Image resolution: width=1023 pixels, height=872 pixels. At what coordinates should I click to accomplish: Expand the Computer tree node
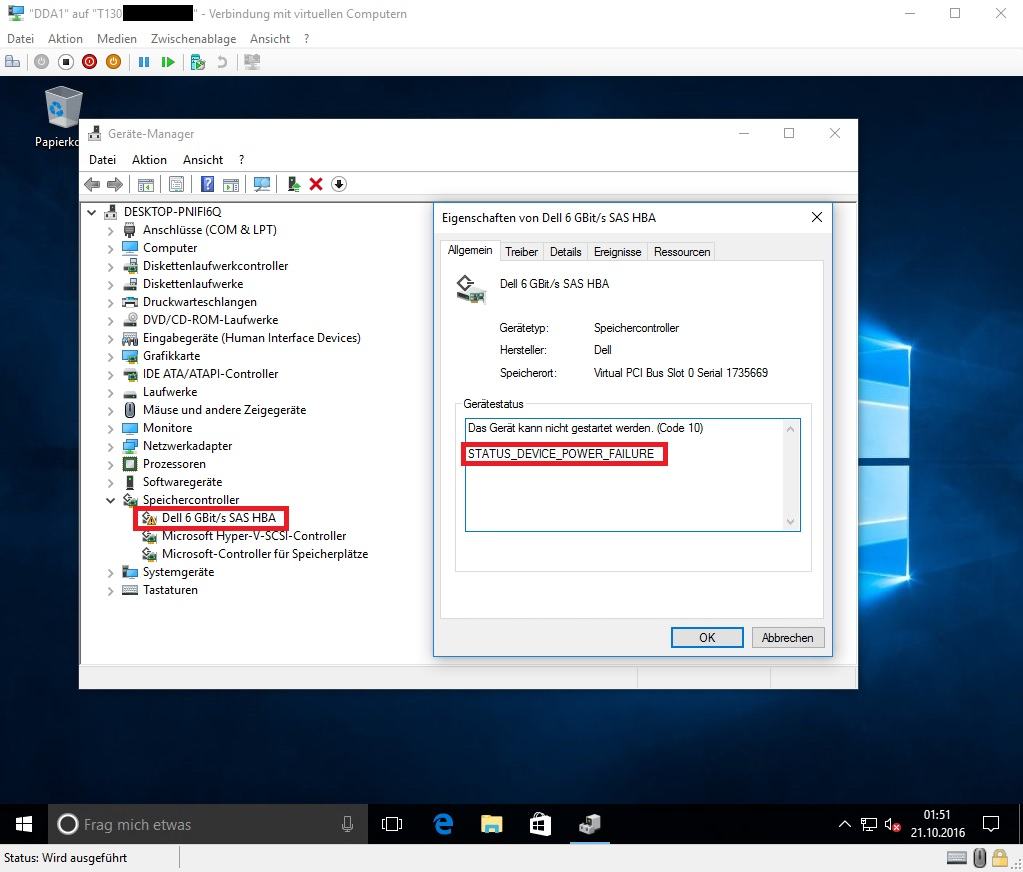110,249
